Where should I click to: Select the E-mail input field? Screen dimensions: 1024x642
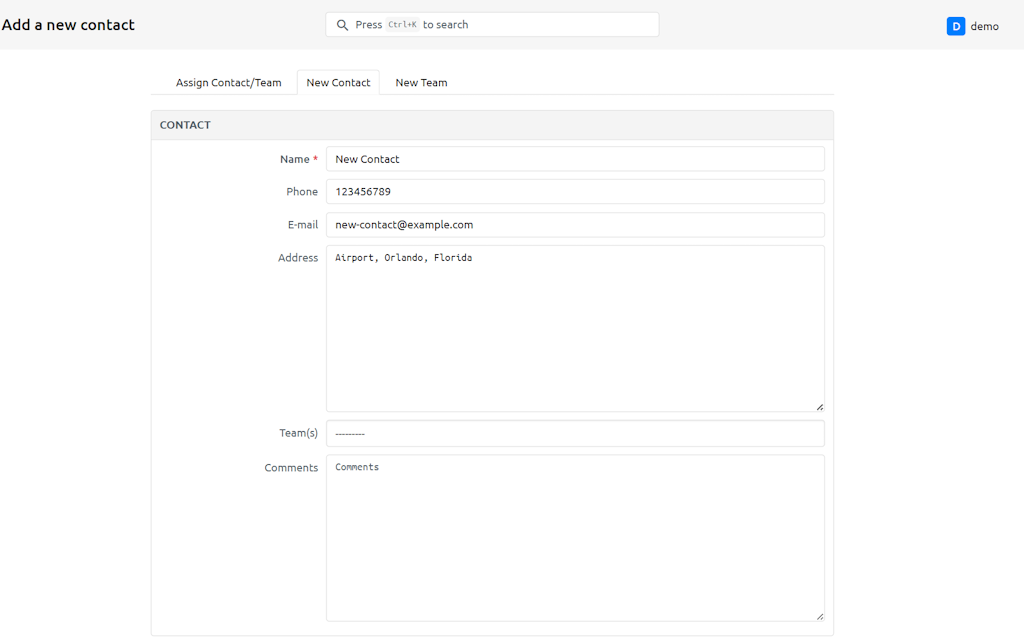coord(575,225)
